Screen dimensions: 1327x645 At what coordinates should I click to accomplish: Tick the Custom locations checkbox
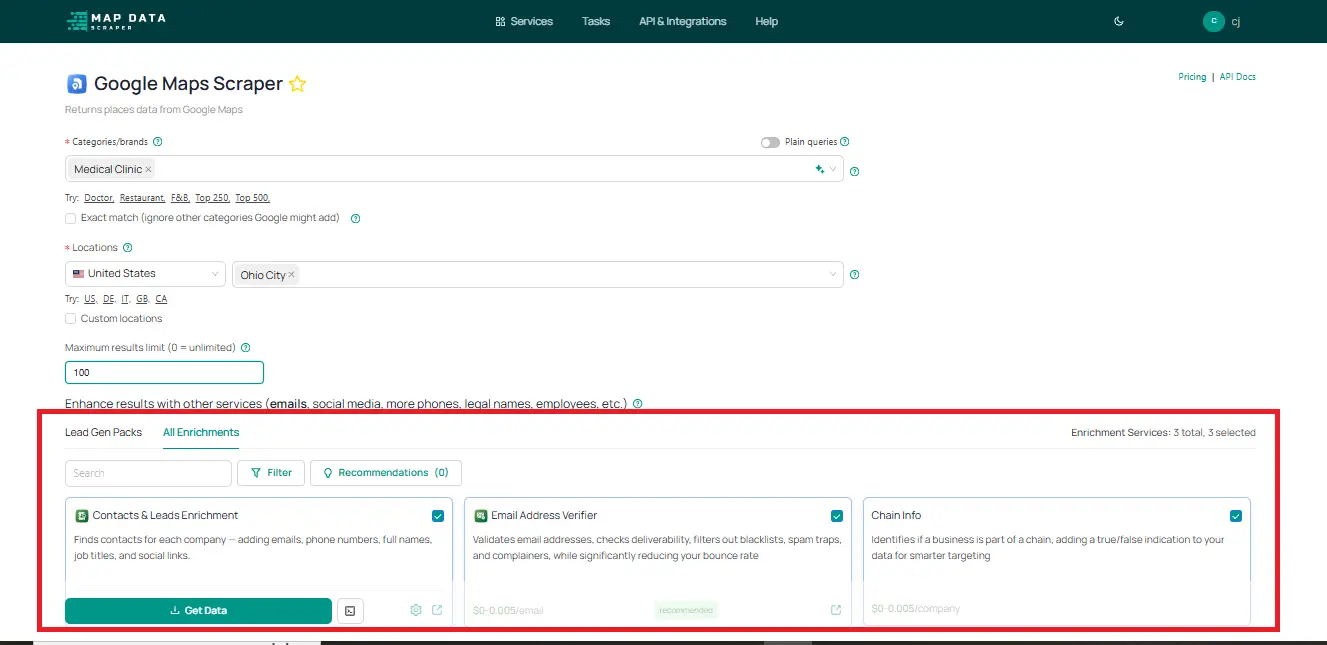70,319
